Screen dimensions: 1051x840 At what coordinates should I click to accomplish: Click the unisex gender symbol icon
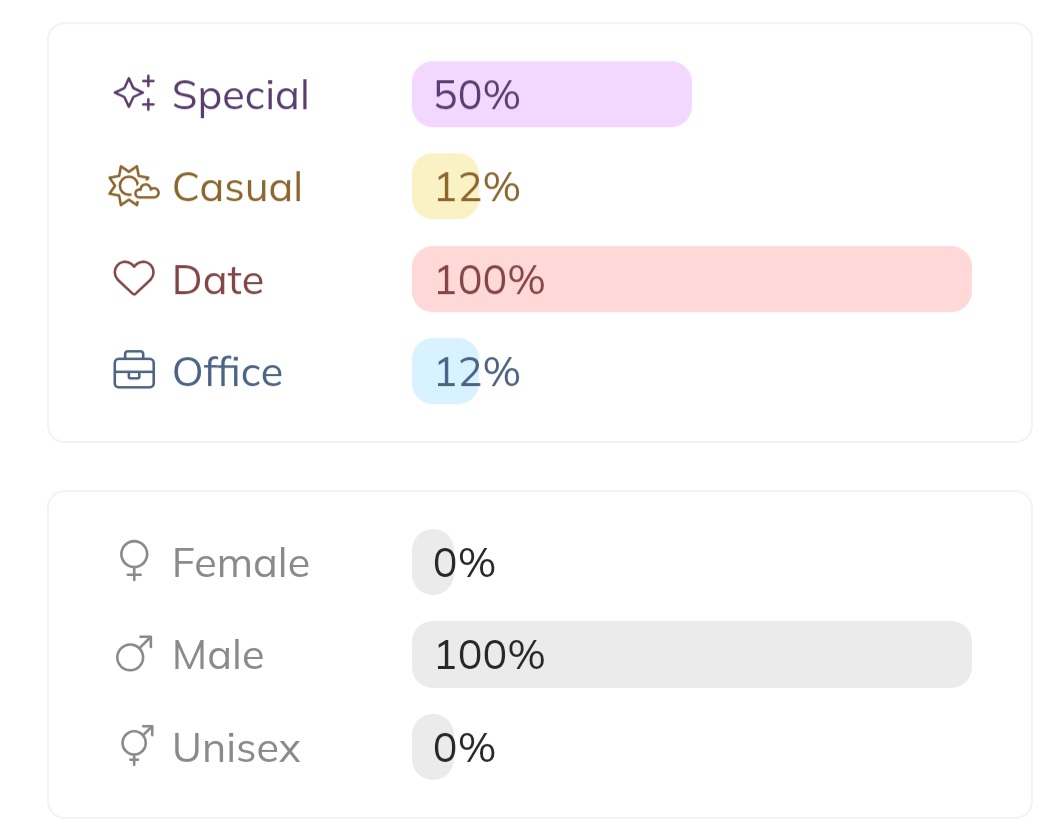click(x=135, y=746)
